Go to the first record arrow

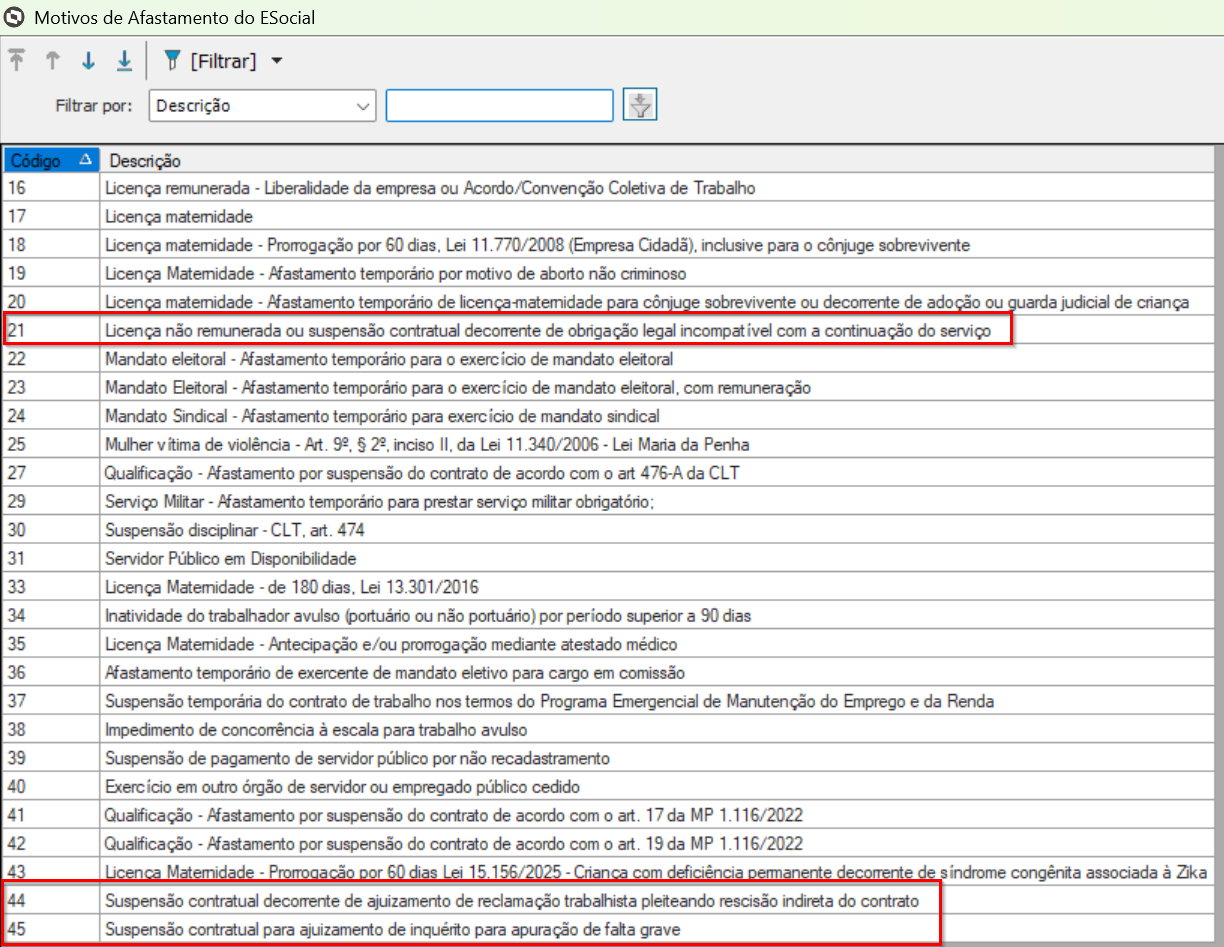[x=16, y=61]
